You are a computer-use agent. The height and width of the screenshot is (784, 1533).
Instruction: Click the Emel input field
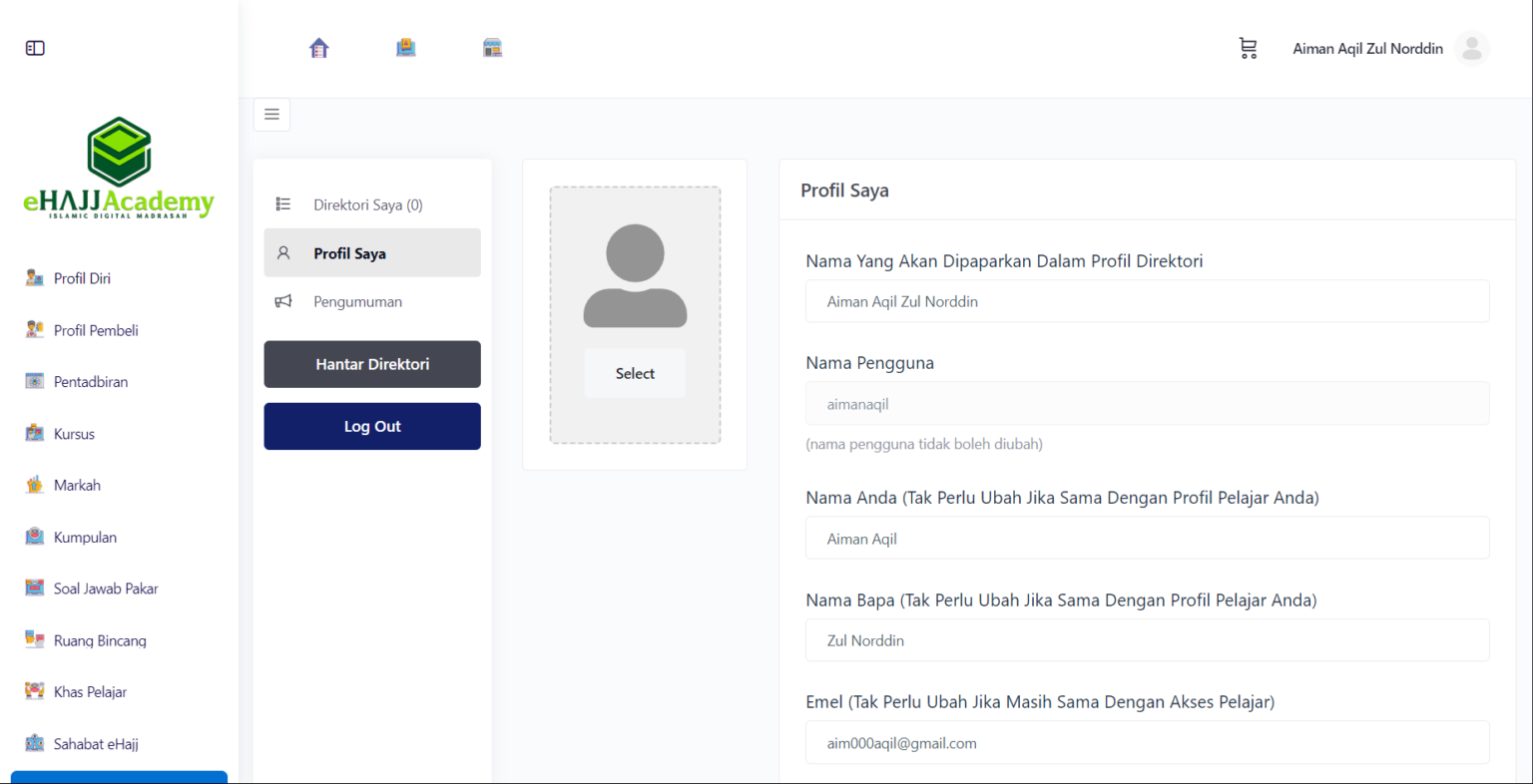tap(1147, 743)
